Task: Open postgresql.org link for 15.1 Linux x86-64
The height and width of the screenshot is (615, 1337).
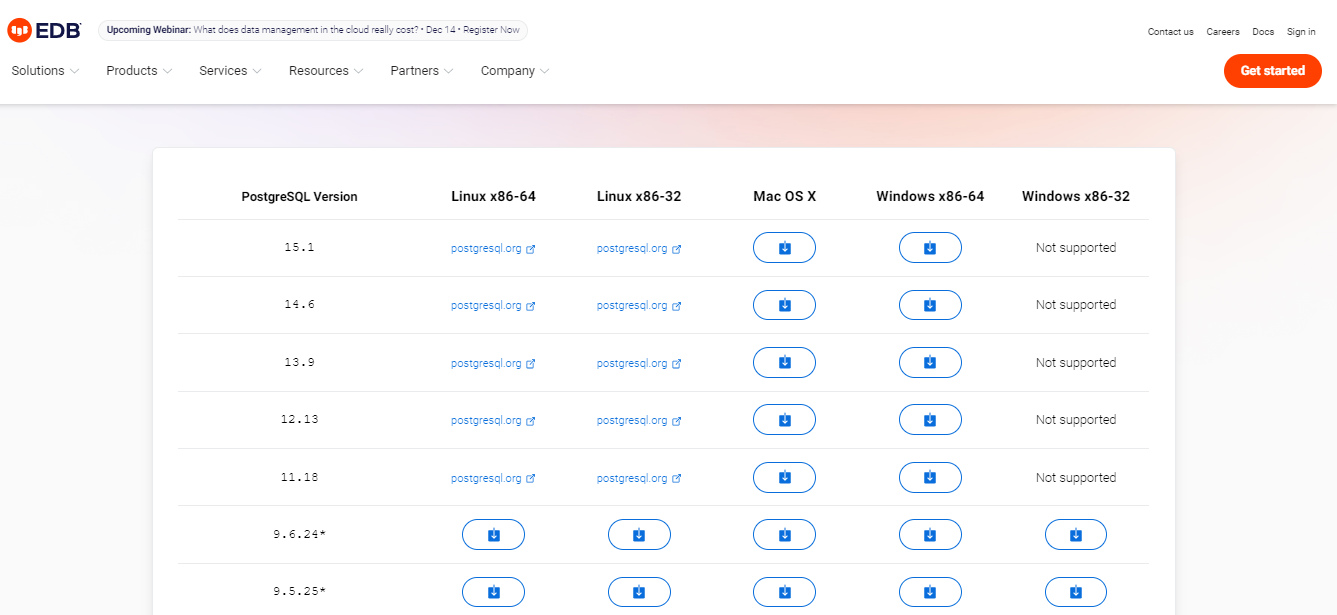Action: 493,248
